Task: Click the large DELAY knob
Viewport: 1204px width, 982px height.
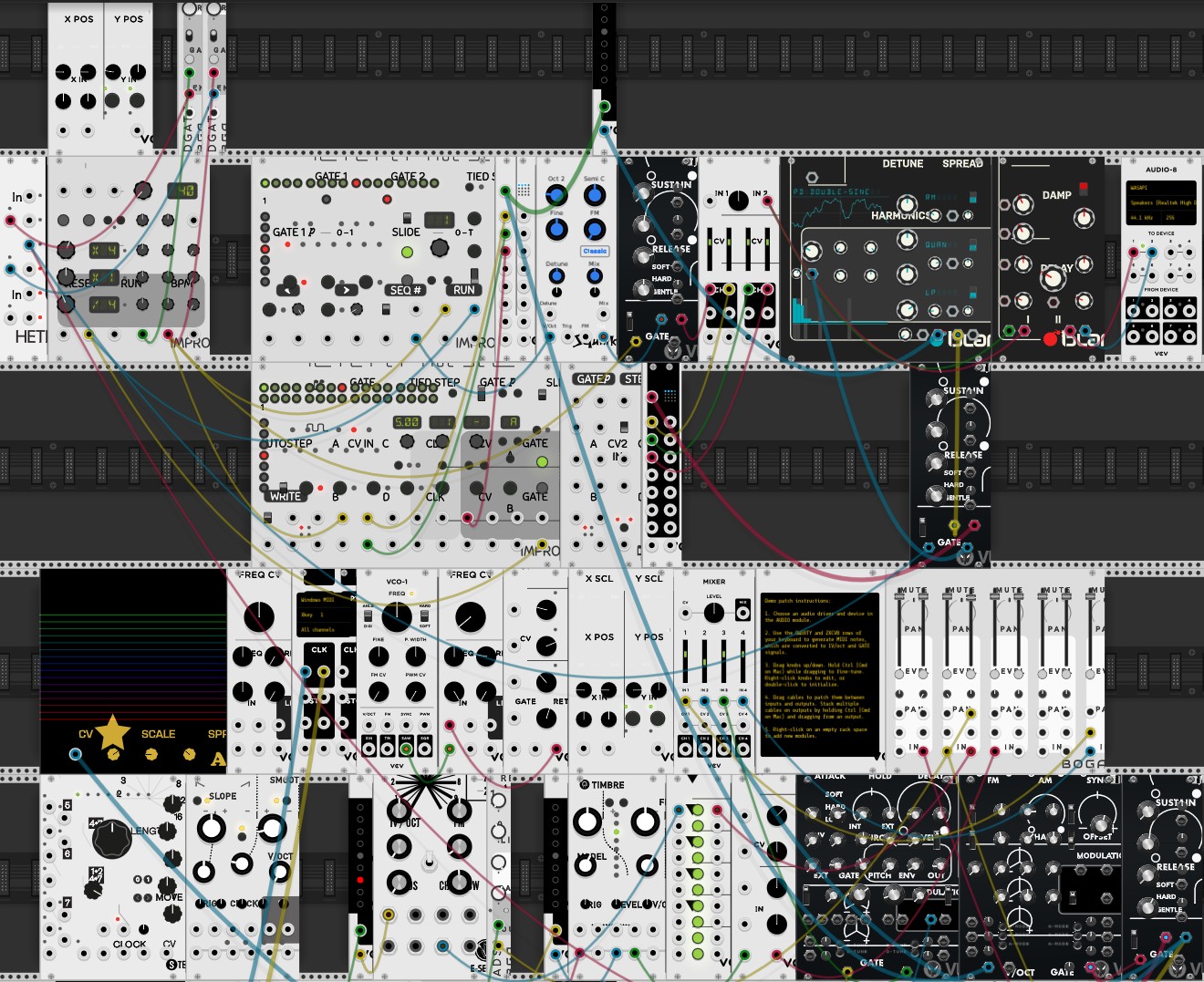Action: click(1053, 278)
